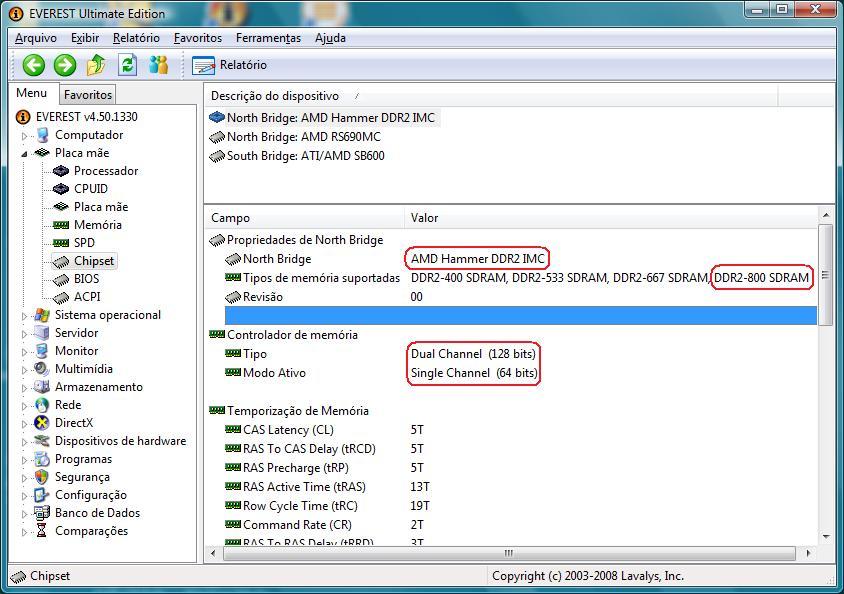Select the SPD memory icon
Screen dimensions: 844x594
pos(61,243)
